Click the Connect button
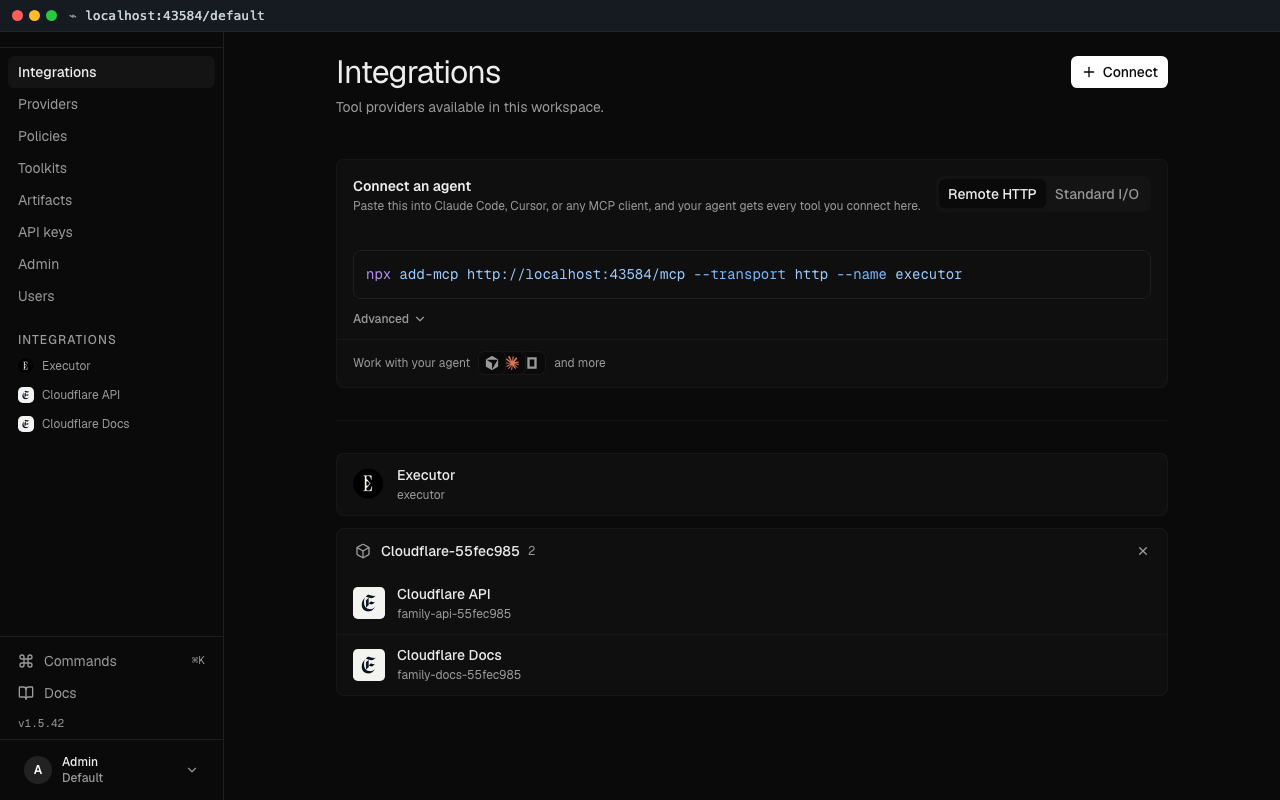1280x800 pixels. point(1119,72)
